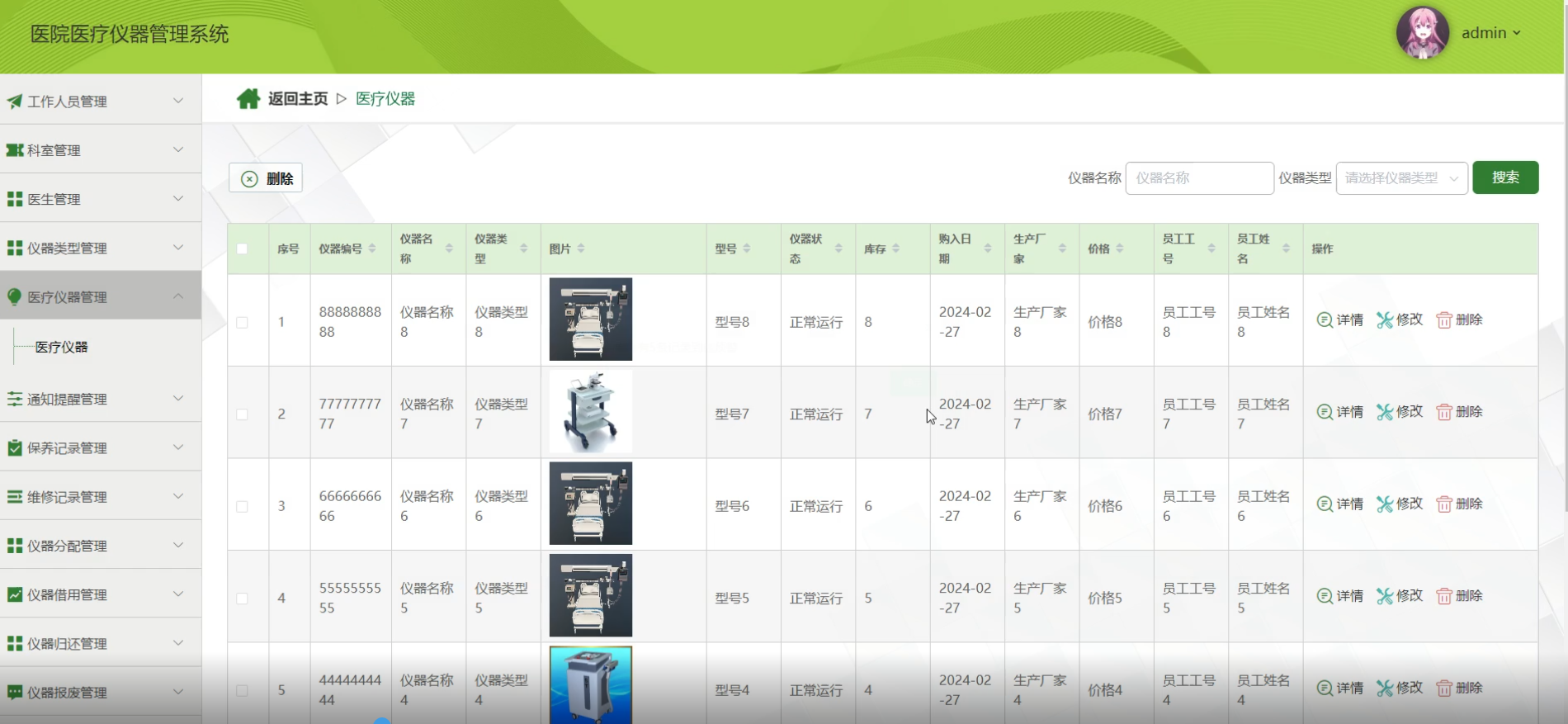Click the 医疗仪器 breadcrumb link
The image size is (1568, 724).
pos(385,99)
